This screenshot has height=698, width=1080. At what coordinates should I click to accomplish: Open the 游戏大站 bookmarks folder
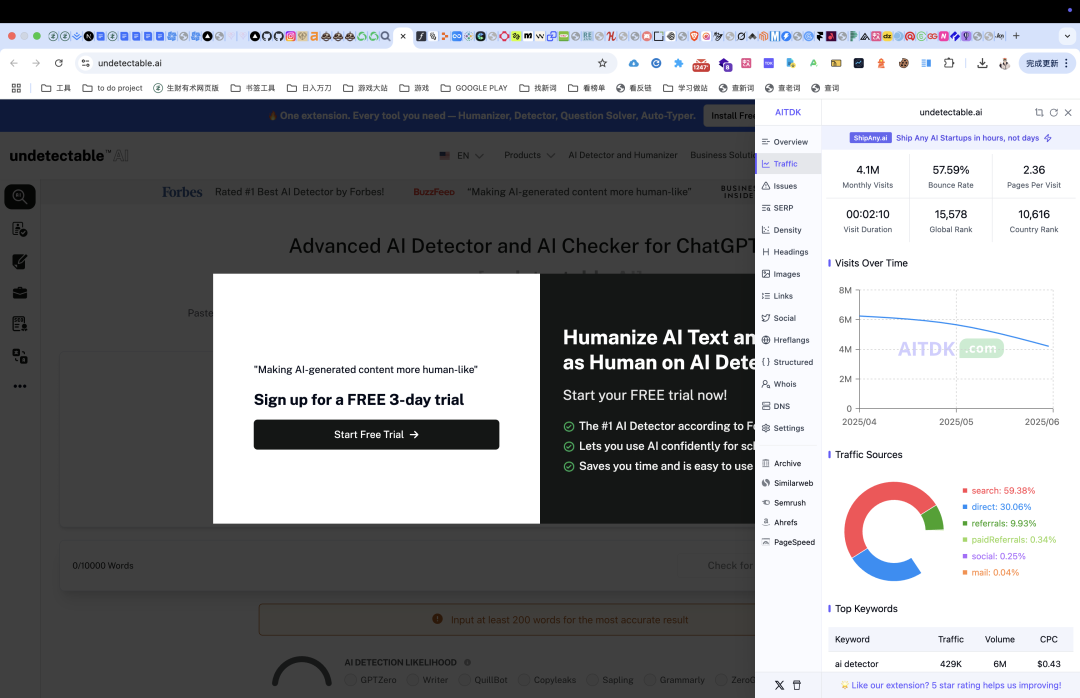pyautogui.click(x=366, y=88)
